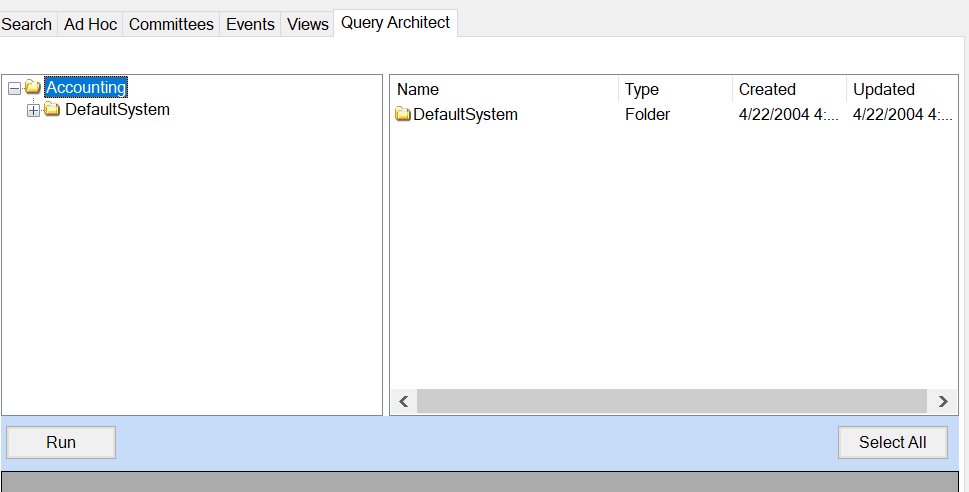
Task: Switch to the Search tab
Action: click(26, 24)
